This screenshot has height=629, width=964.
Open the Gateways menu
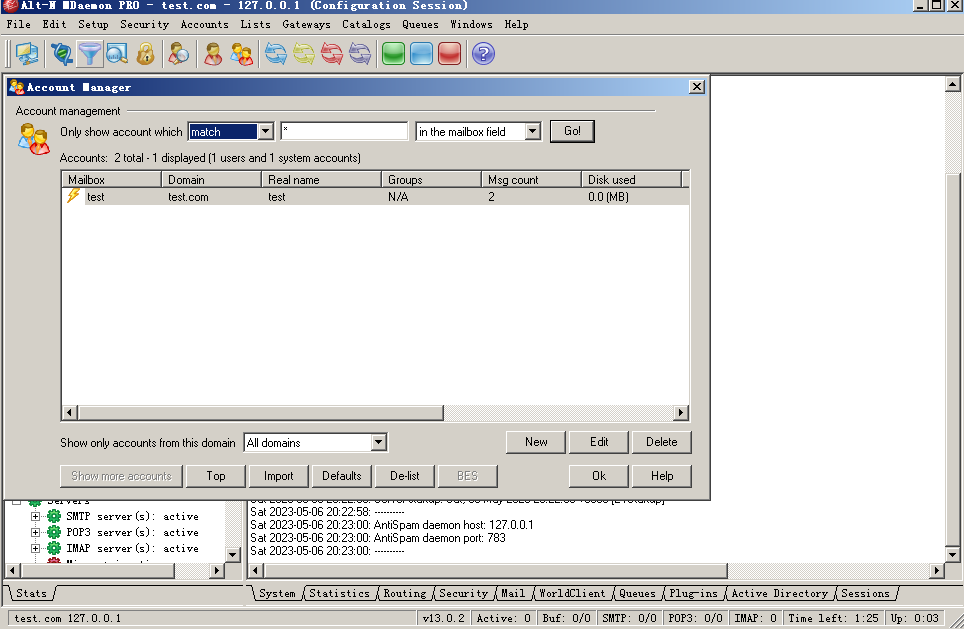tap(306, 25)
